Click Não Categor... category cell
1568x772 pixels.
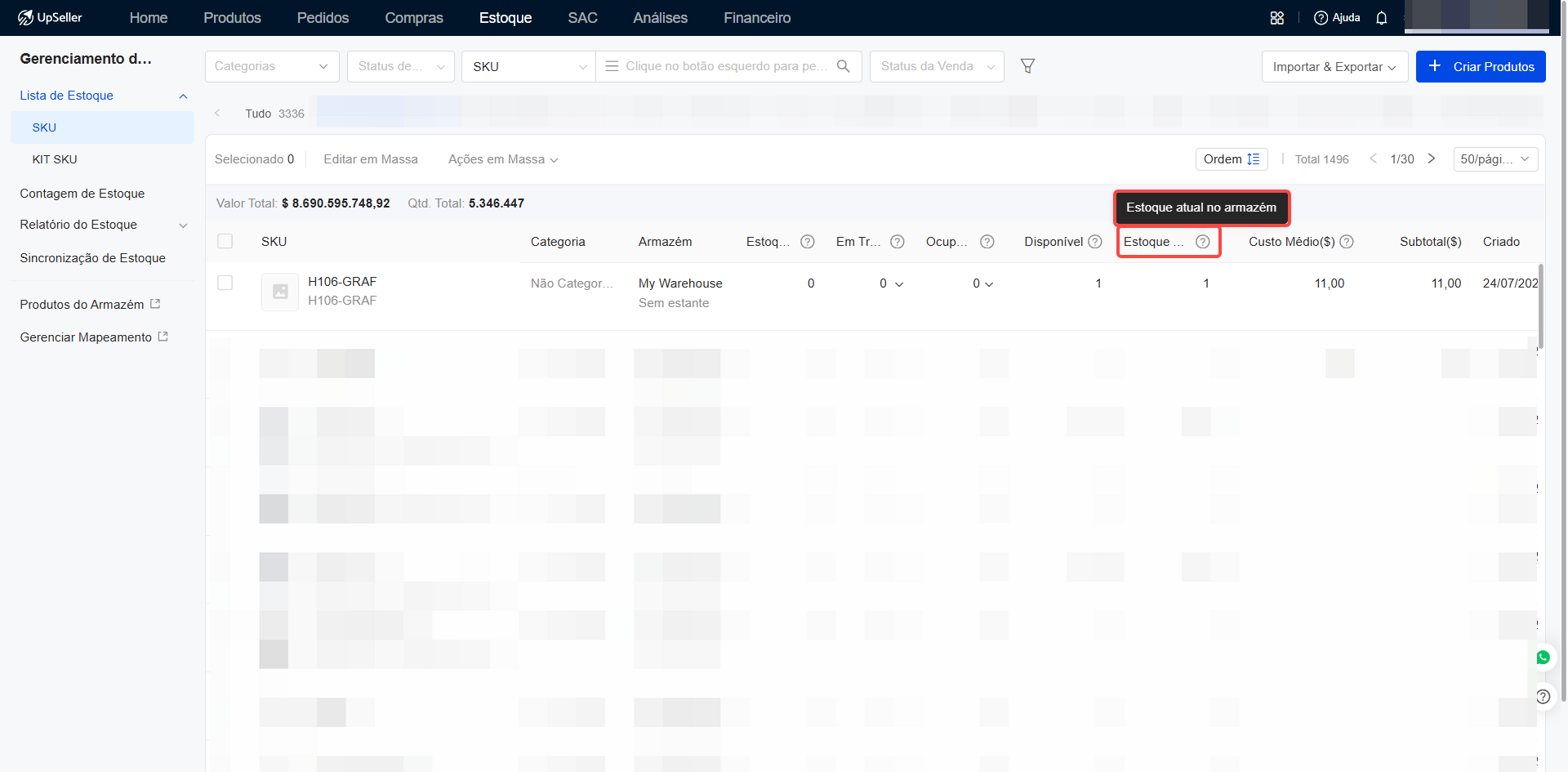click(572, 283)
